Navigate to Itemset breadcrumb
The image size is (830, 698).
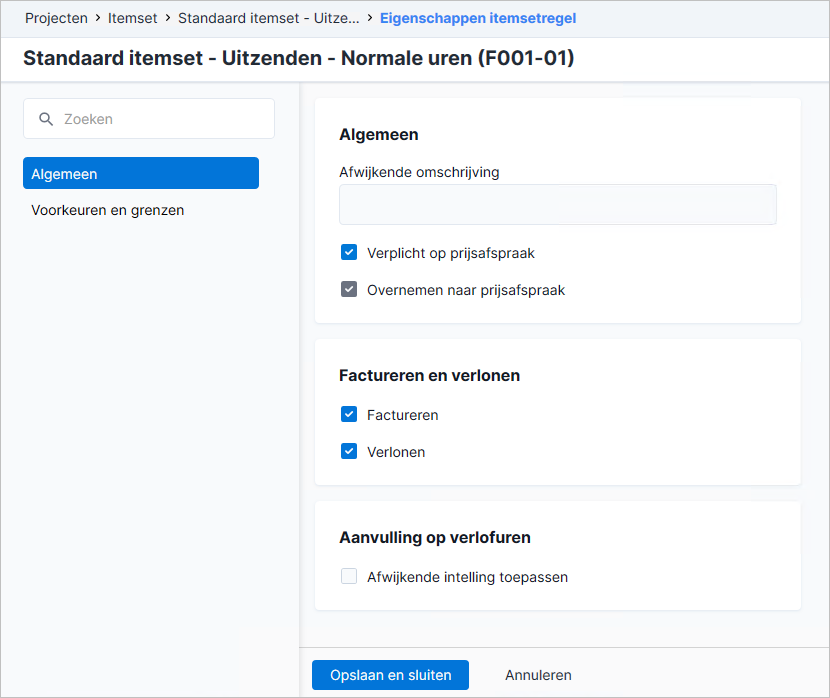(132, 18)
